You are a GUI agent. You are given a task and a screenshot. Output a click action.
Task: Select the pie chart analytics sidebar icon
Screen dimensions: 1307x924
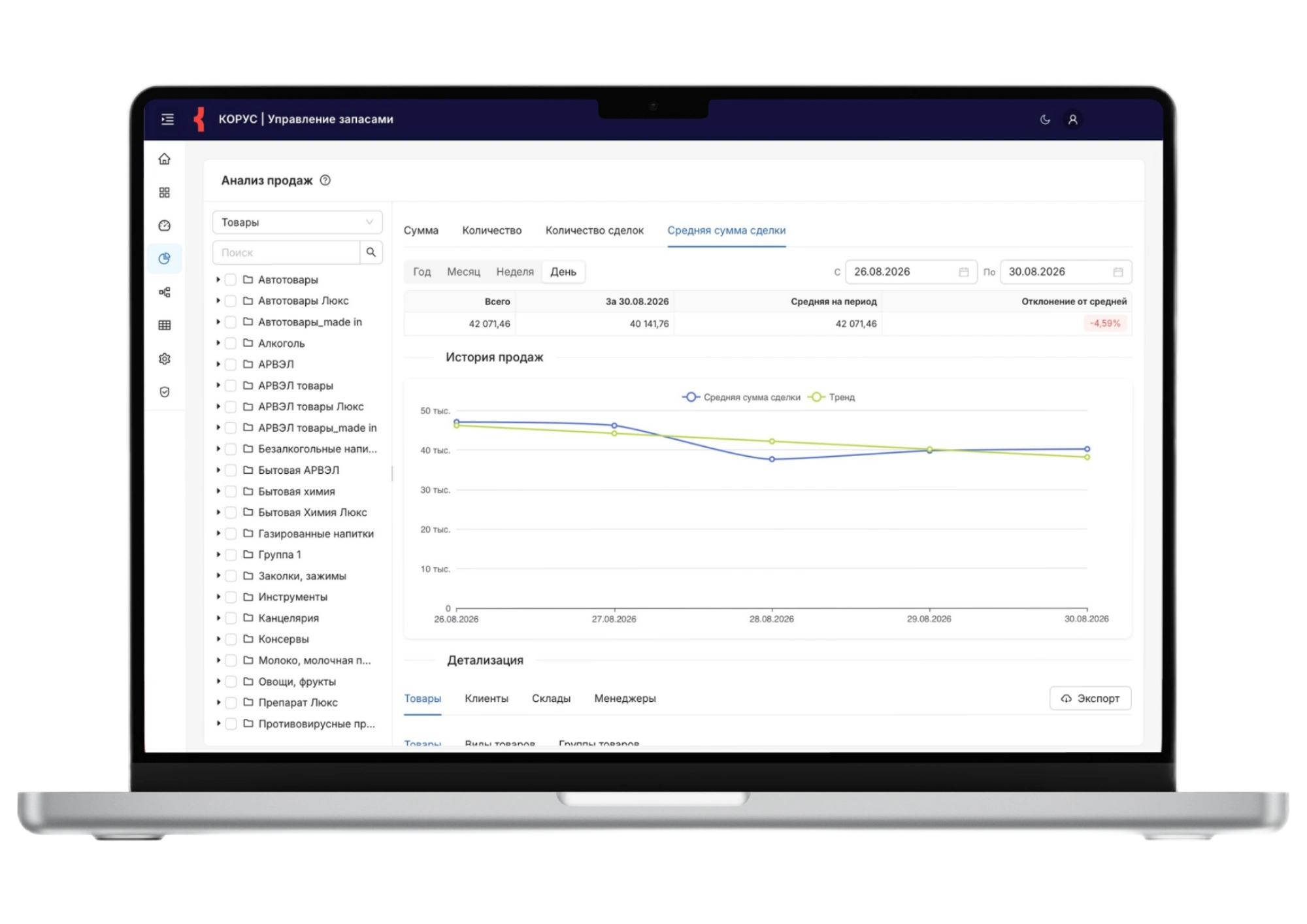click(165, 259)
